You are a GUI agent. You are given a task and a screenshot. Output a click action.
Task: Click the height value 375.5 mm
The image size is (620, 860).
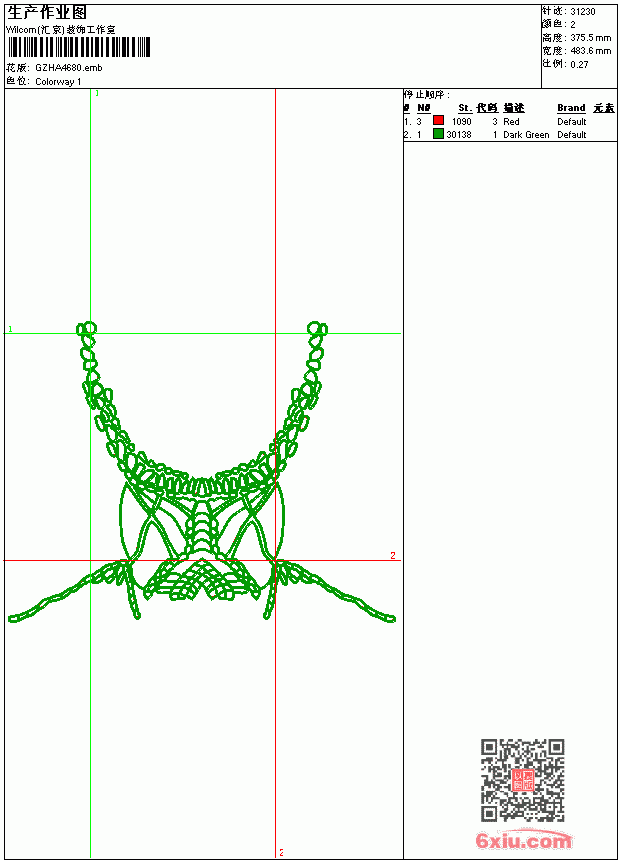coord(590,38)
